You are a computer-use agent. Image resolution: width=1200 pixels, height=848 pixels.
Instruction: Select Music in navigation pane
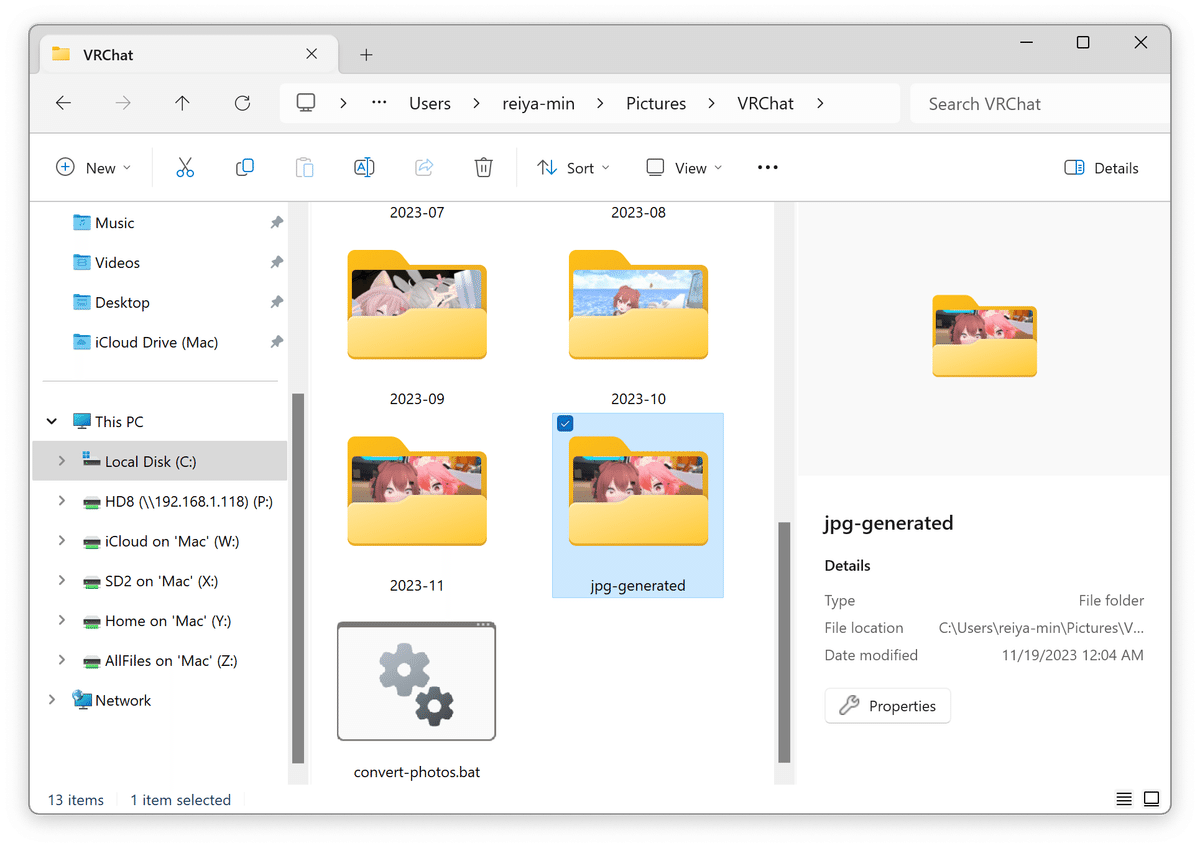(x=115, y=223)
